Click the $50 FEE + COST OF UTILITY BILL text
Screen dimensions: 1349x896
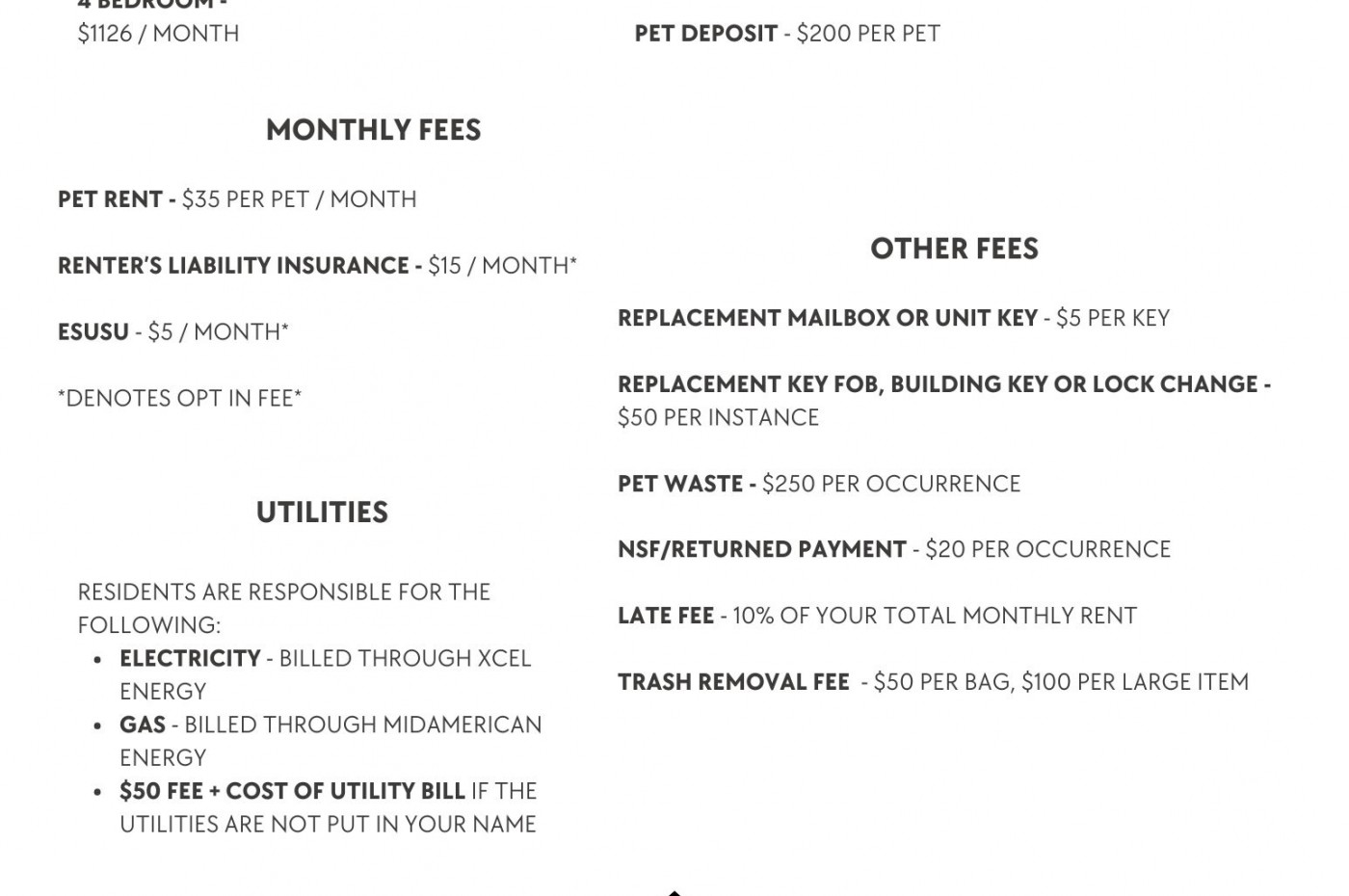point(292,792)
